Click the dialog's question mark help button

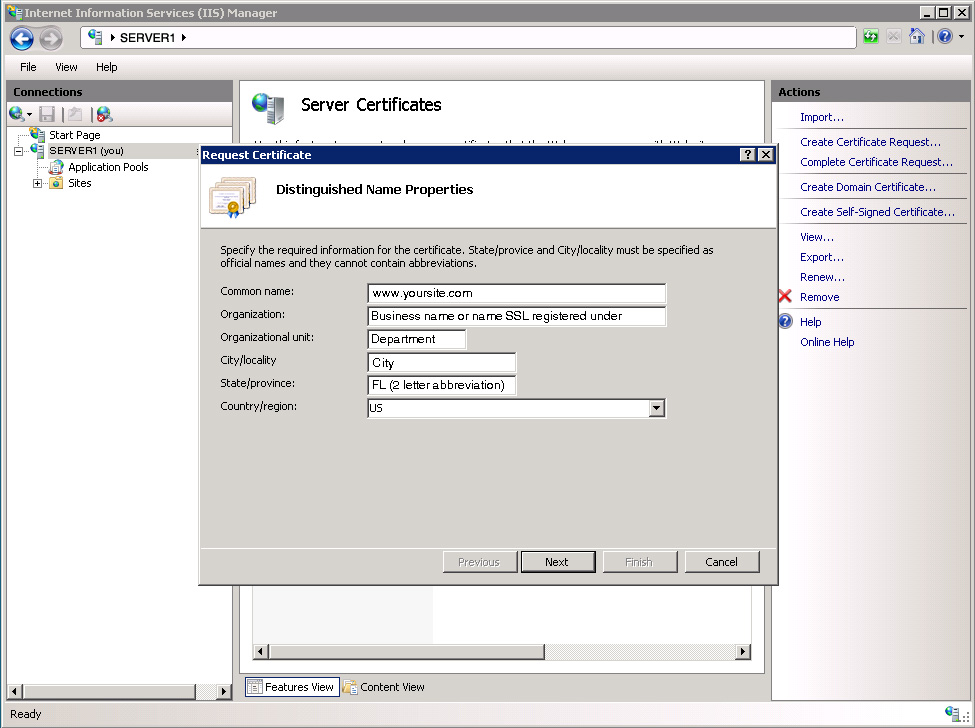[748, 155]
